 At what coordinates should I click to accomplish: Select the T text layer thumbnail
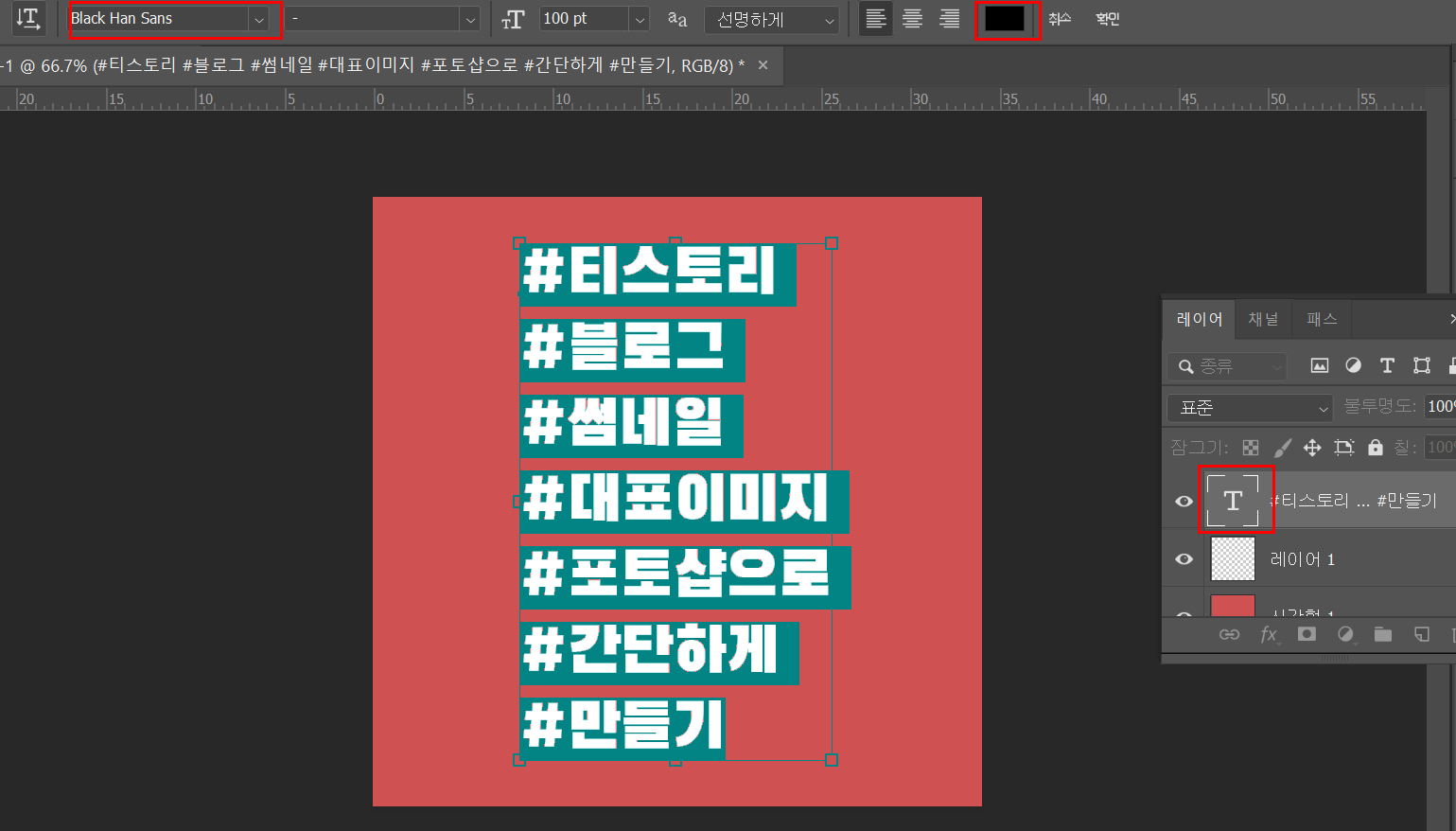[1234, 501]
